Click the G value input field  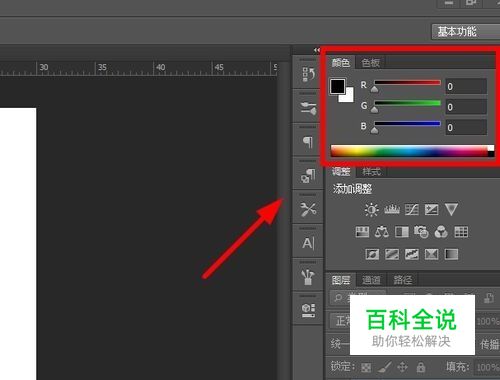[x=466, y=107]
